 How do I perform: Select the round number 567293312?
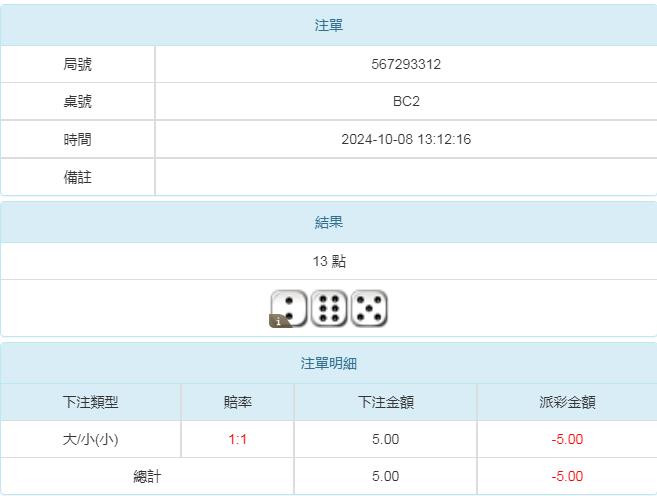pyautogui.click(x=406, y=64)
